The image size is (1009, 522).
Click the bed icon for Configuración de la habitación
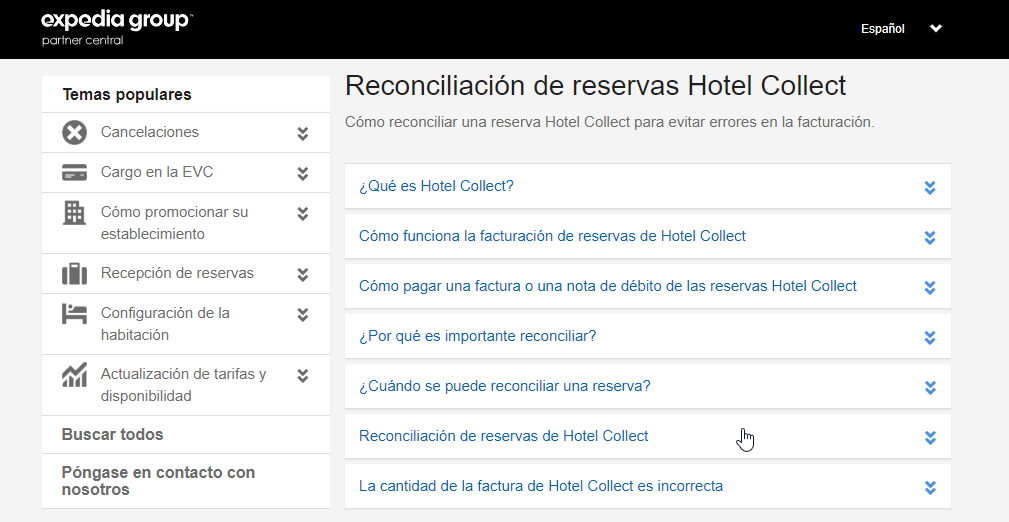[x=74, y=313]
